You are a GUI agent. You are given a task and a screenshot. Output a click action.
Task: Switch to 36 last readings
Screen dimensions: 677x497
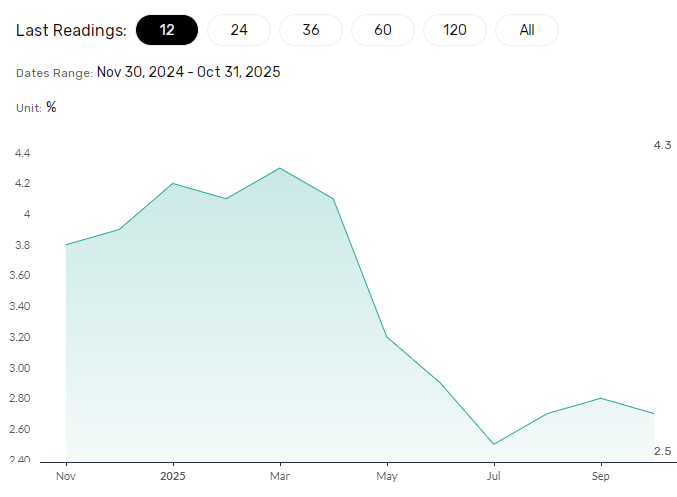click(x=311, y=30)
